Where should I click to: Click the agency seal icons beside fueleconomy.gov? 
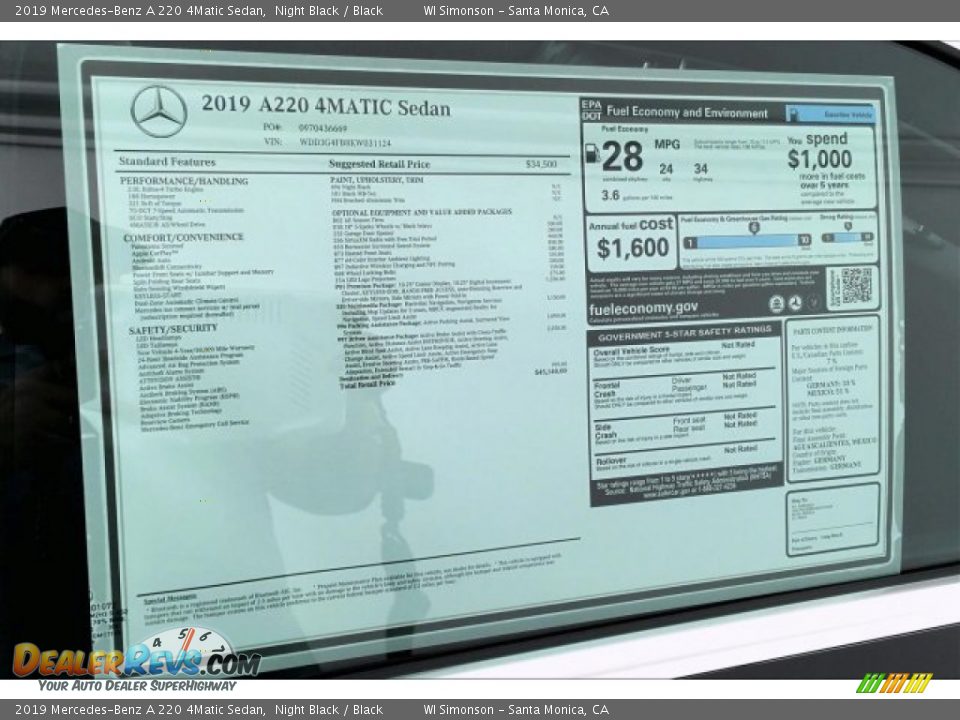pos(795,303)
